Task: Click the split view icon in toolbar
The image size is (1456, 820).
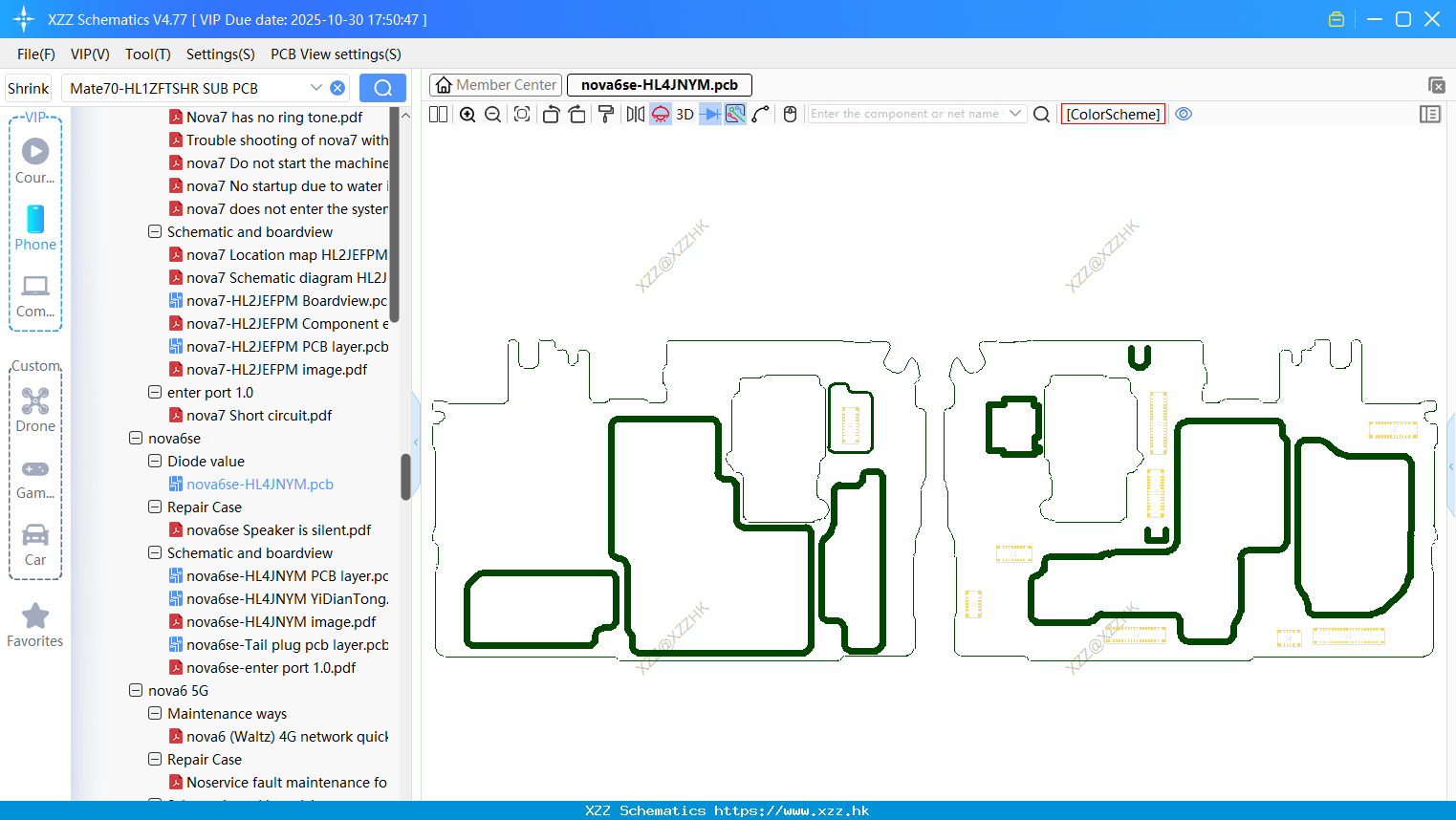Action: [x=439, y=114]
